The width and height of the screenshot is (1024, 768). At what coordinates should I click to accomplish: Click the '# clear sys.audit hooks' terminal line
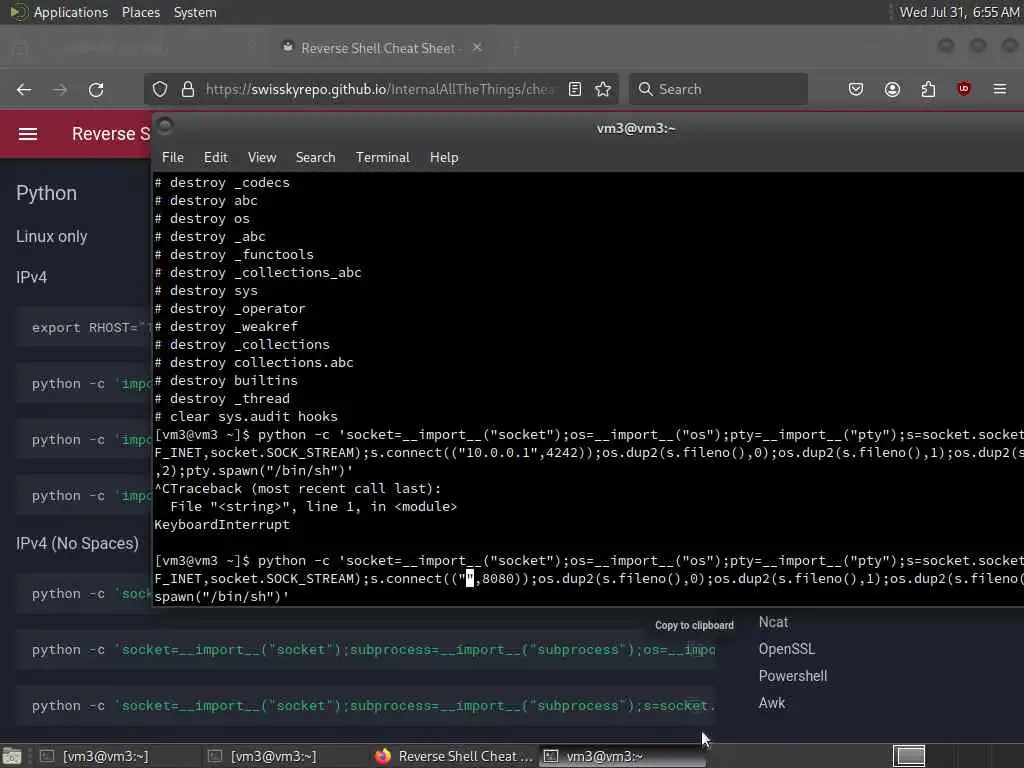(246, 417)
